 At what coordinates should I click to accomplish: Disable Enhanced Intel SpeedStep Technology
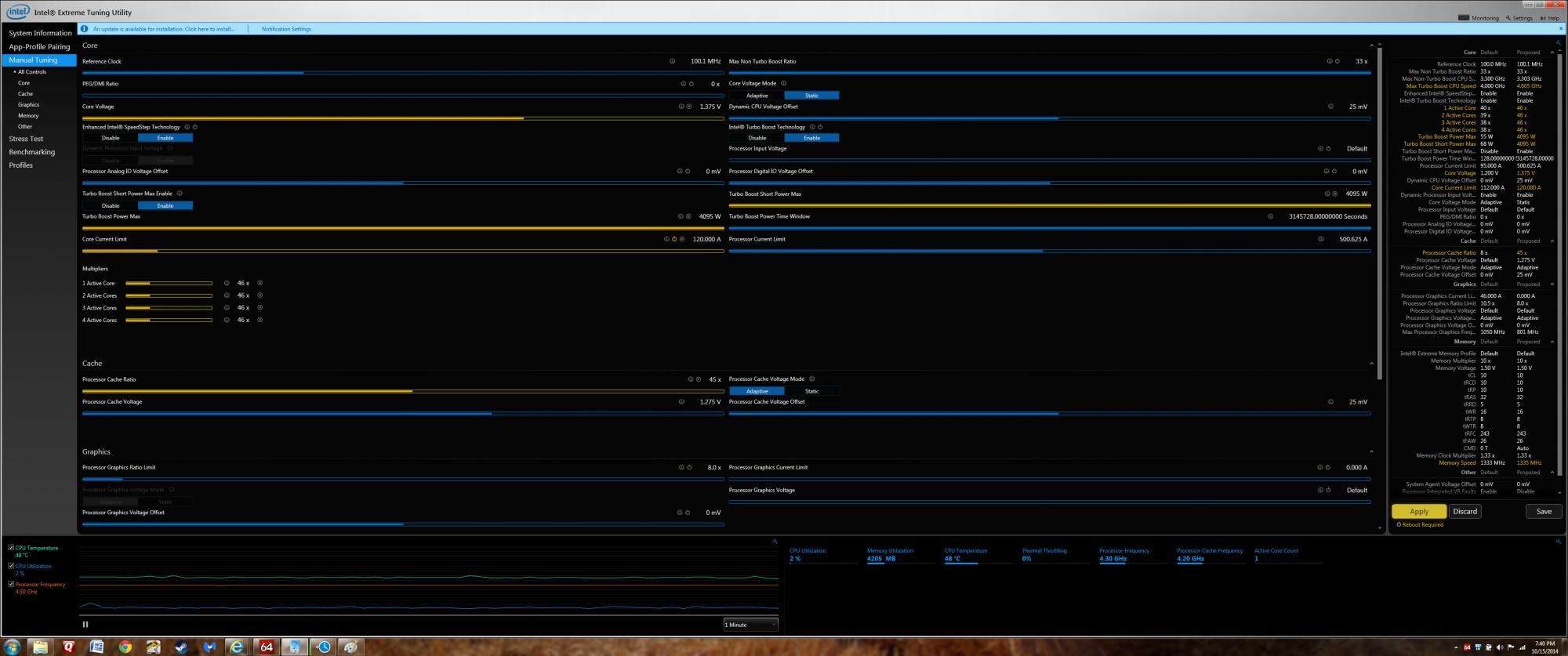(111, 138)
